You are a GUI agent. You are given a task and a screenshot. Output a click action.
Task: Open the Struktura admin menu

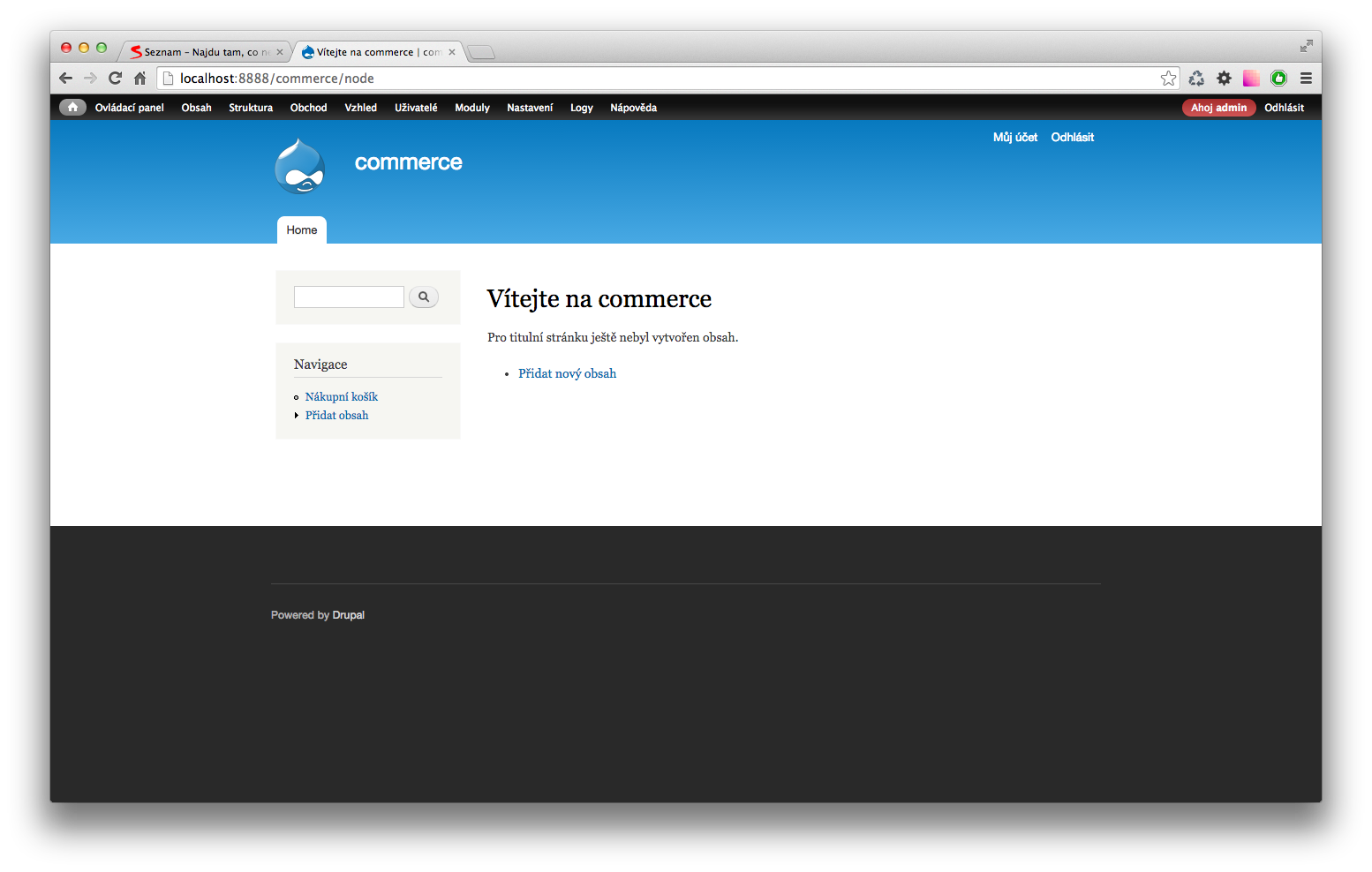251,108
